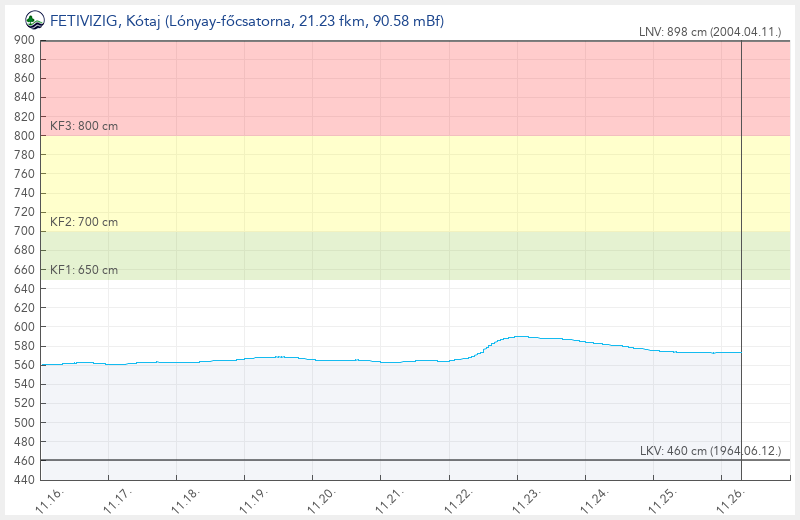The image size is (800, 520).
Task: Click the 900 value on the y-axis
Action: tap(25, 40)
